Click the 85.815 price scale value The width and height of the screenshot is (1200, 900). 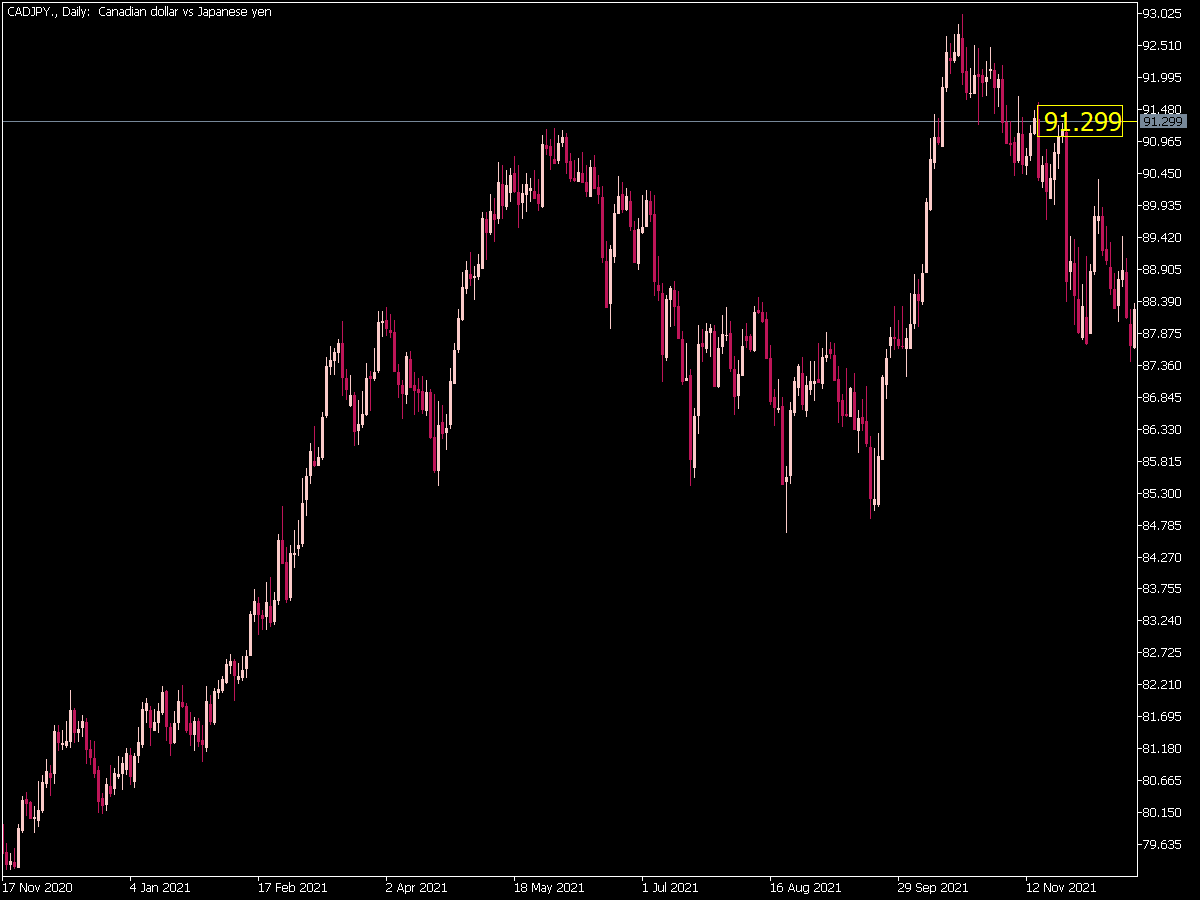(x=1163, y=462)
